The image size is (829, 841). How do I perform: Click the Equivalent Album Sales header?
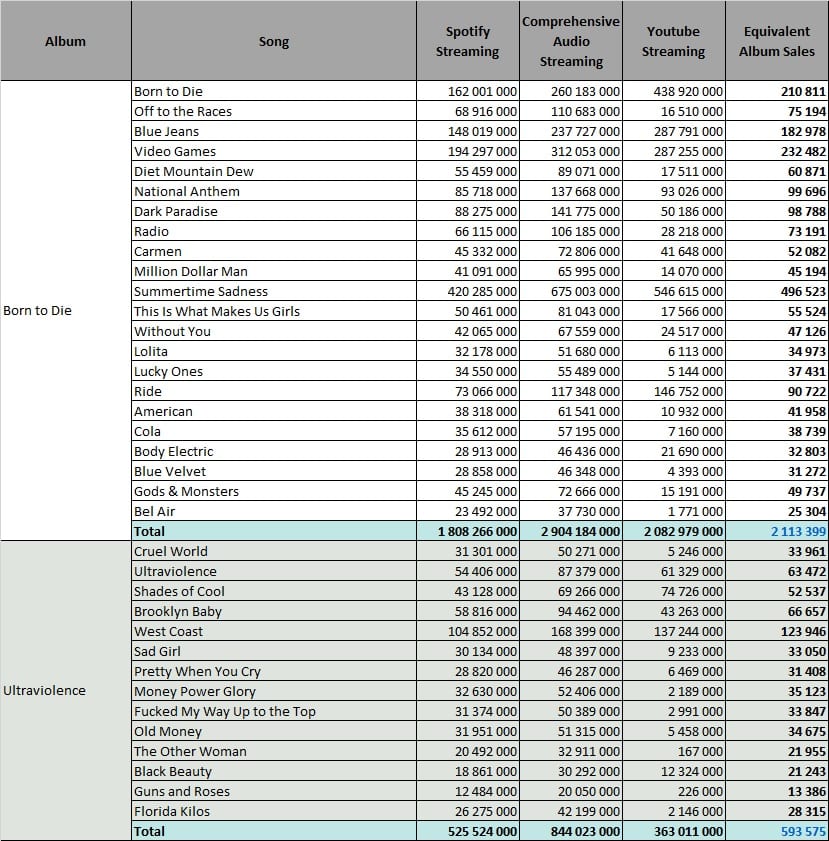coord(777,41)
